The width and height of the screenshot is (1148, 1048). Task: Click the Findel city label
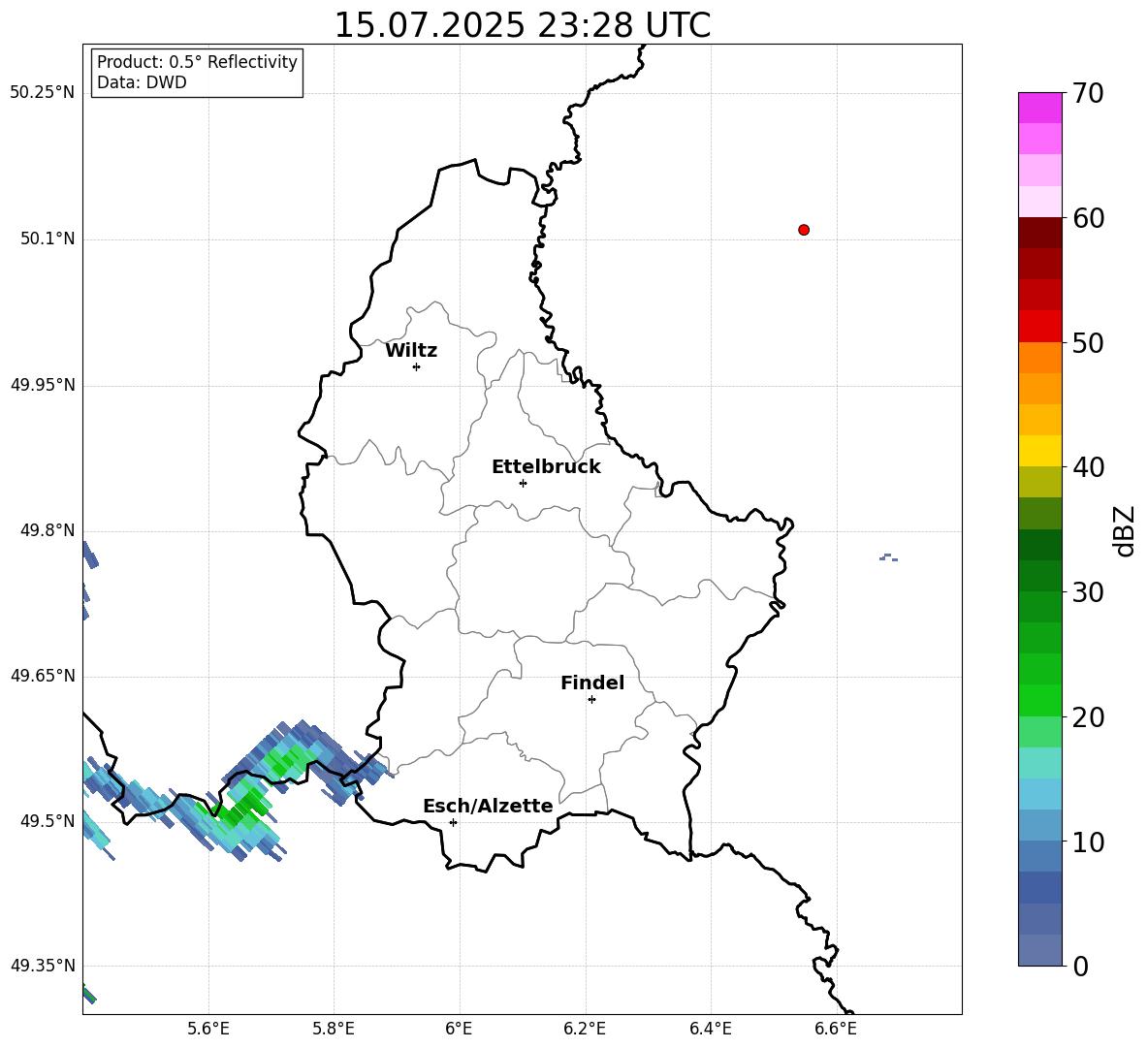point(592,683)
